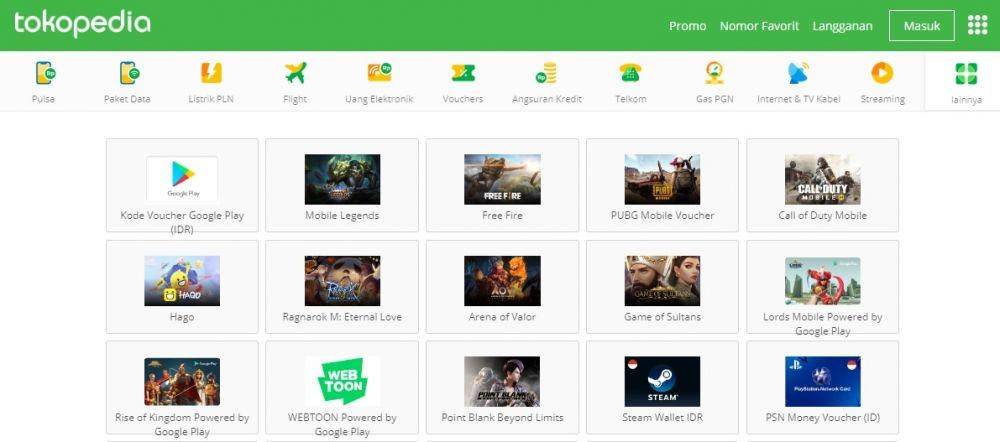
Task: Click the 'Pulsa' label text
Action: pyautogui.click(x=43, y=99)
